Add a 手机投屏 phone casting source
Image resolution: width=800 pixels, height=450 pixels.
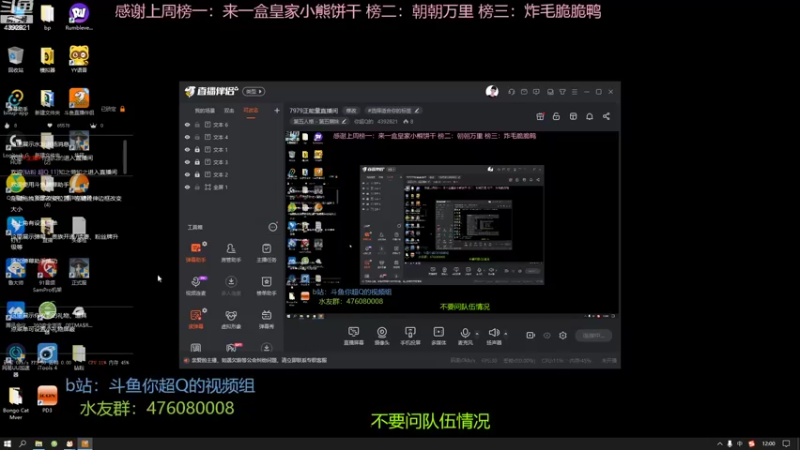(x=410, y=336)
